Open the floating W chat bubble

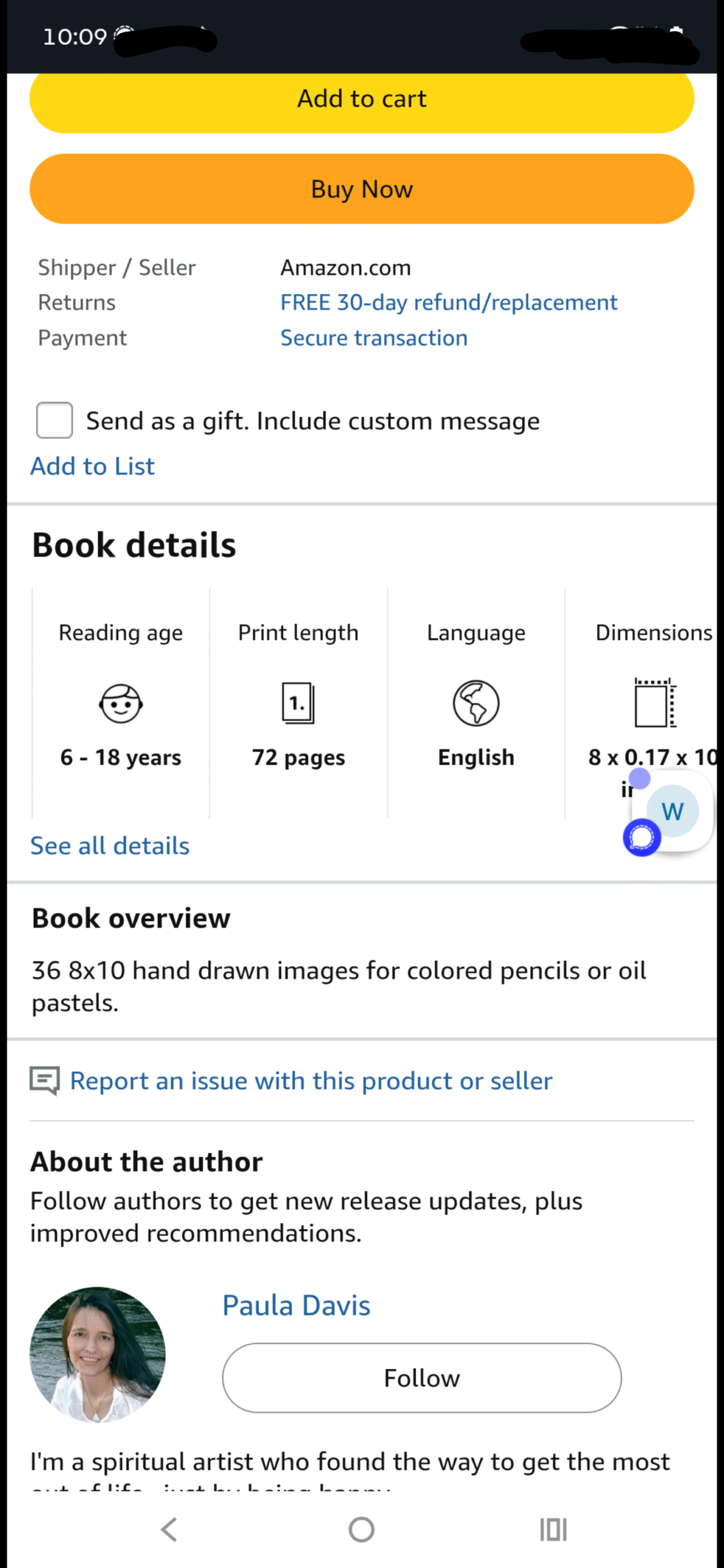(x=672, y=812)
